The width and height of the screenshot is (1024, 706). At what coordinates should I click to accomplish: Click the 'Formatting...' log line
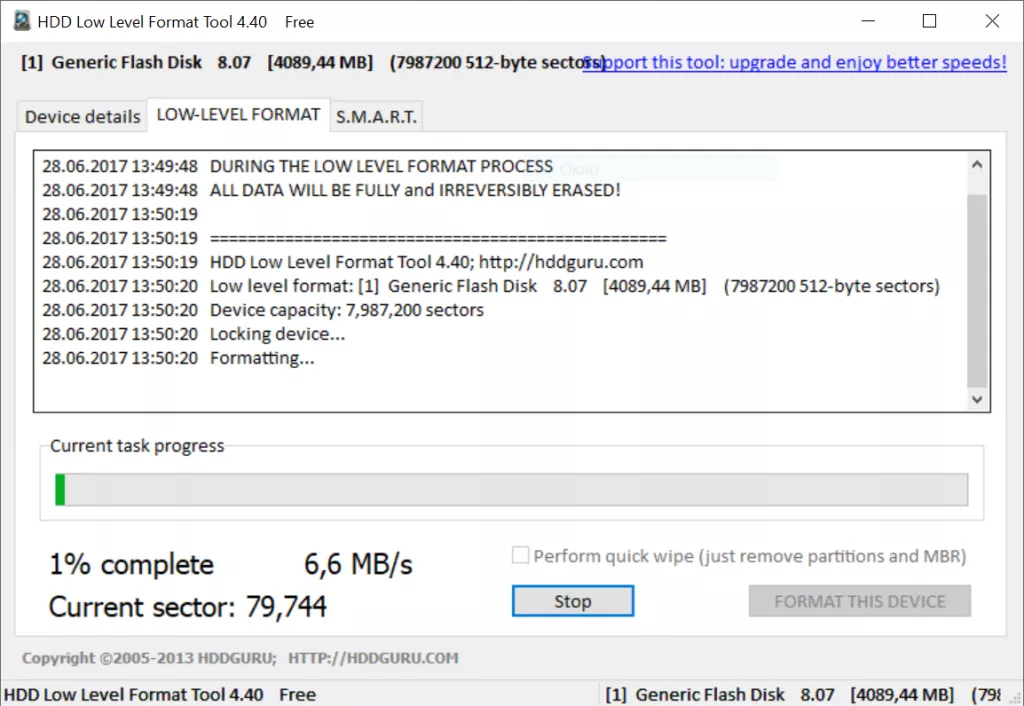click(178, 358)
